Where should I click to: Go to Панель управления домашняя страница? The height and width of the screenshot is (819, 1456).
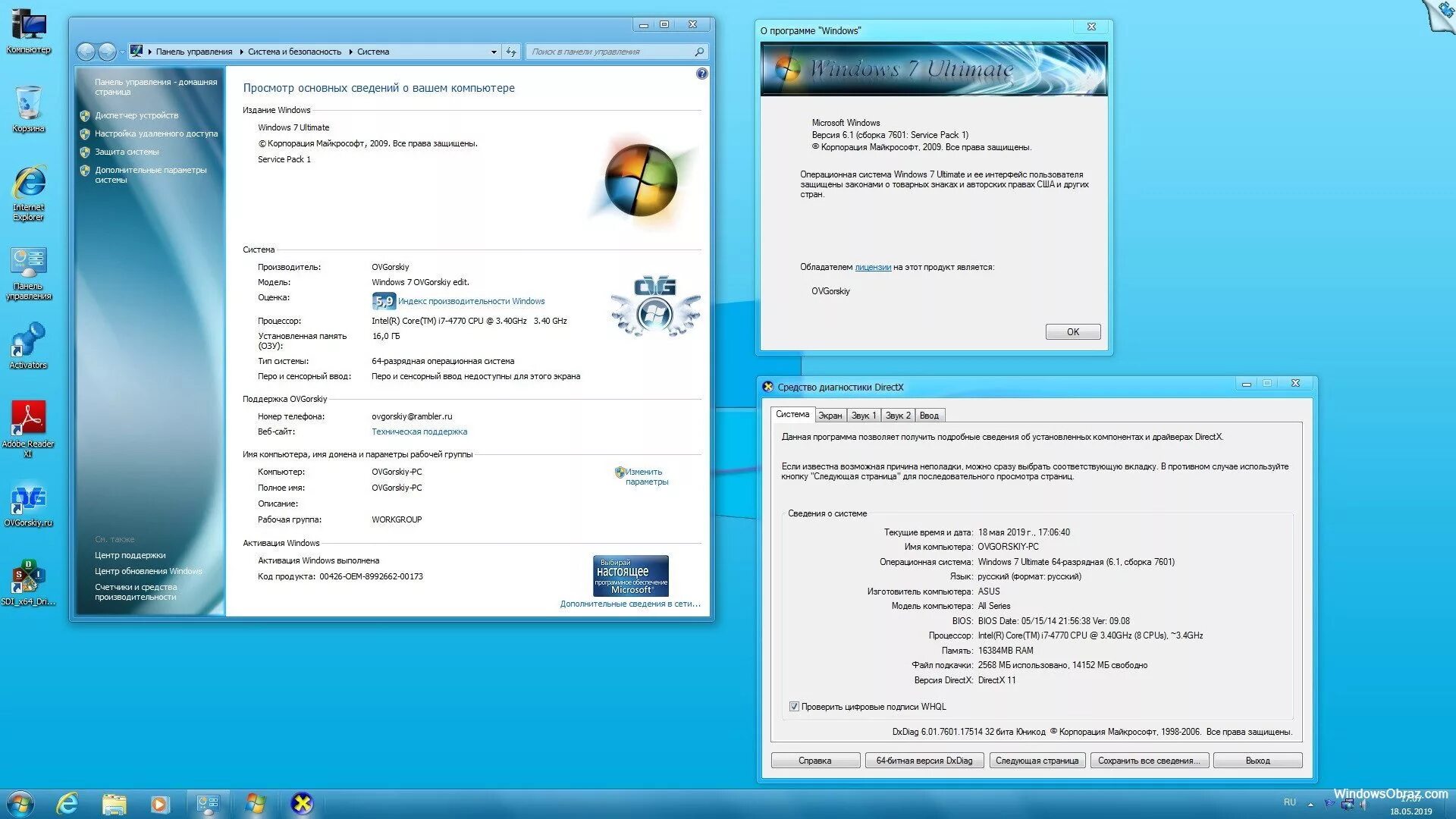tap(155, 87)
